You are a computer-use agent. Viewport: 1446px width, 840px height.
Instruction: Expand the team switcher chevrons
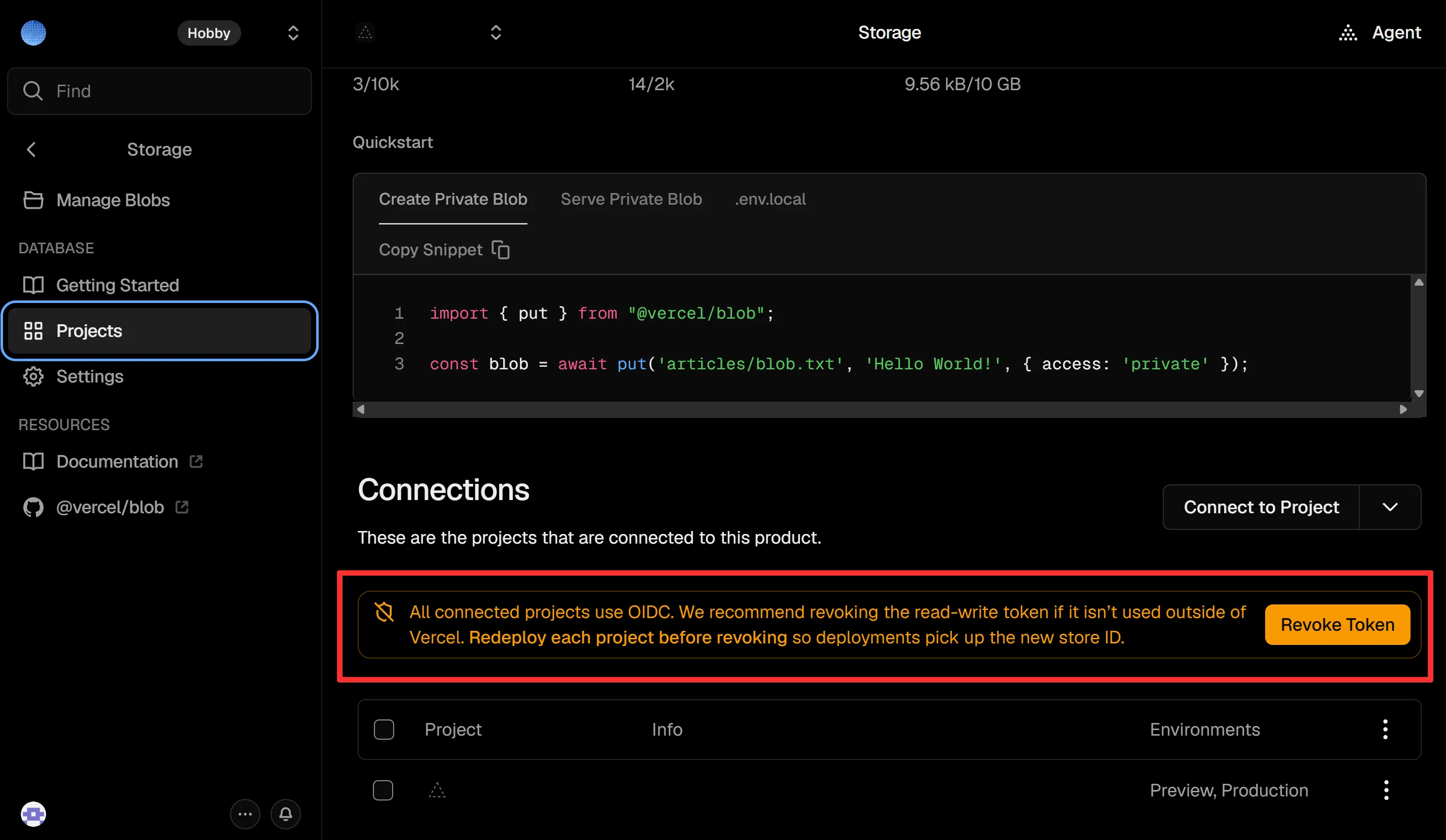coord(293,33)
